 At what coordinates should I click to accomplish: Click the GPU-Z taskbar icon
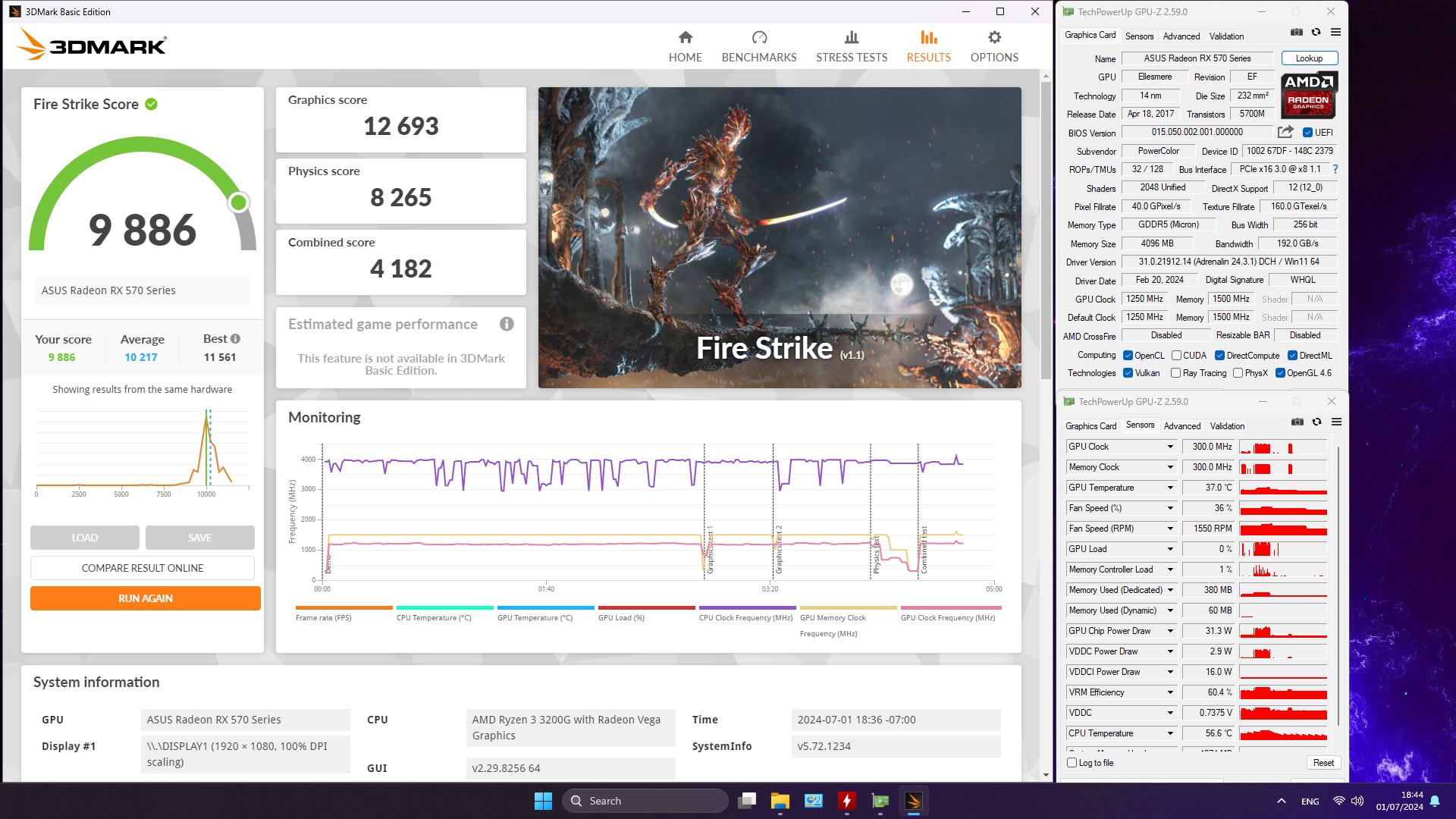pyautogui.click(x=880, y=801)
